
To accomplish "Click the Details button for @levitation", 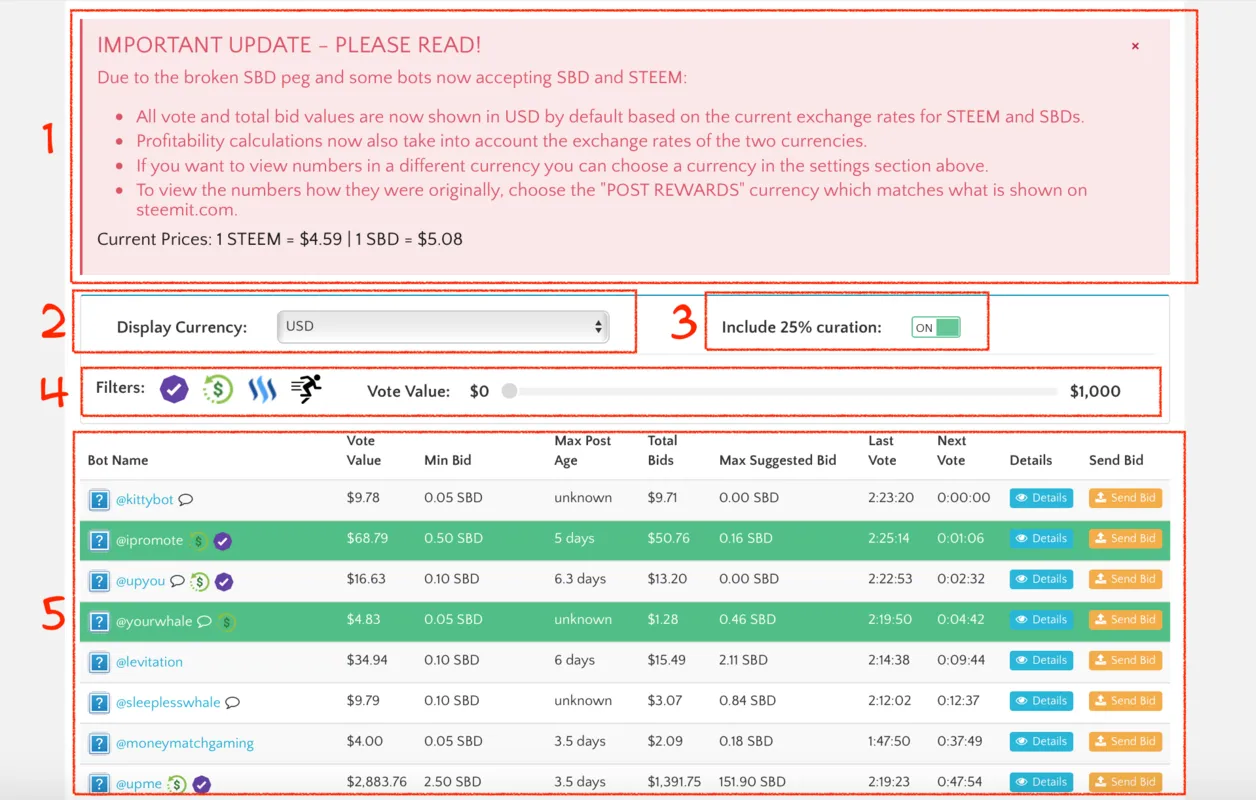I will [x=1041, y=660].
